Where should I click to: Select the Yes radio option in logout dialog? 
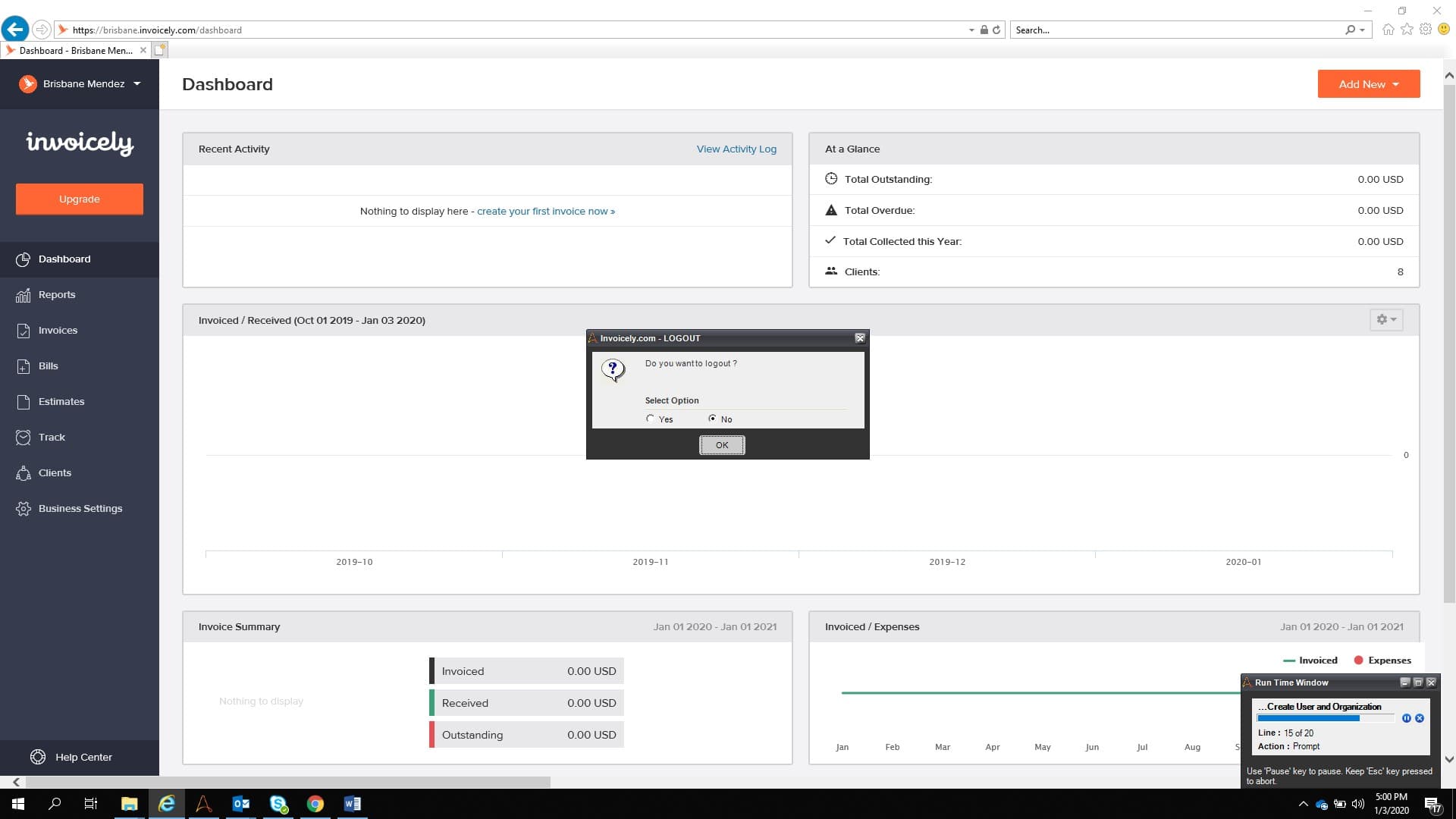(x=650, y=419)
